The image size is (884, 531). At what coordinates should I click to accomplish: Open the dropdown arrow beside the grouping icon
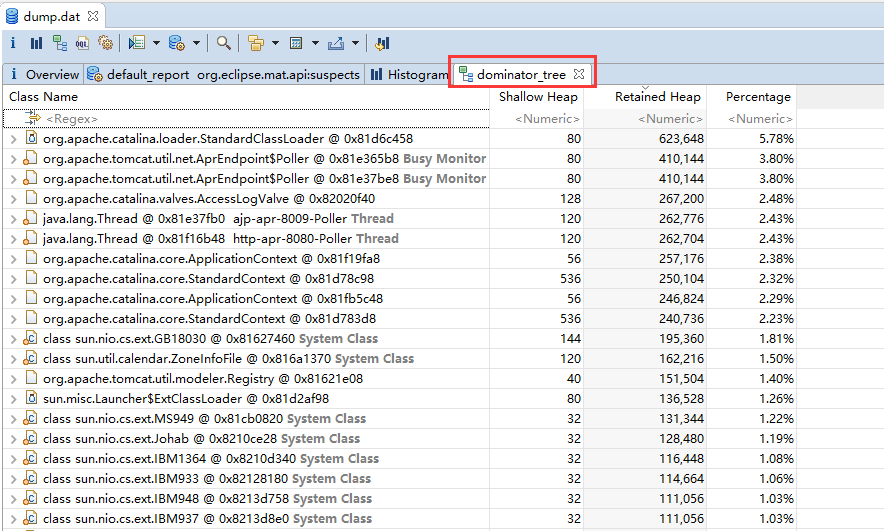coord(274,43)
